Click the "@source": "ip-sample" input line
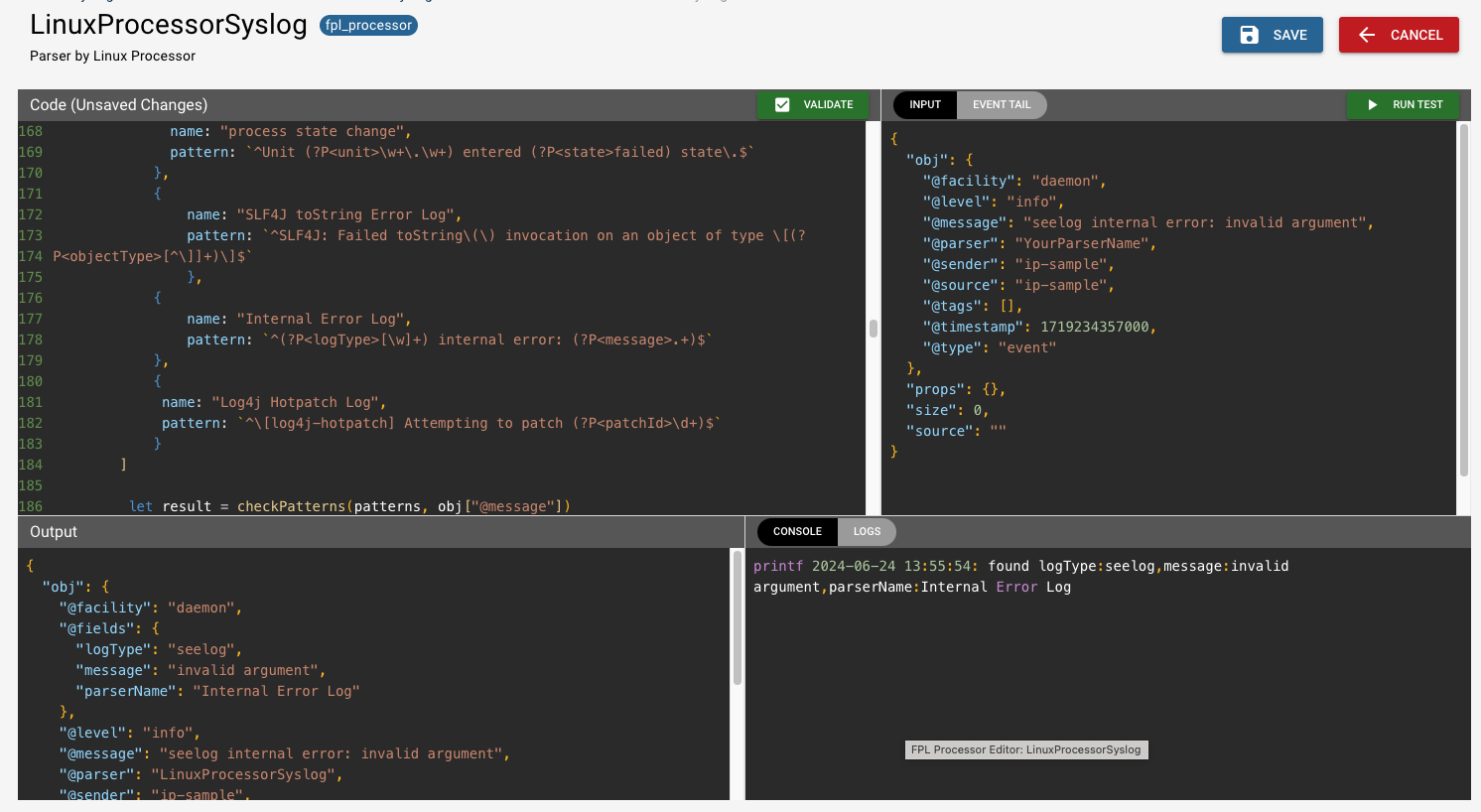The image size is (1481, 812). point(1018,285)
